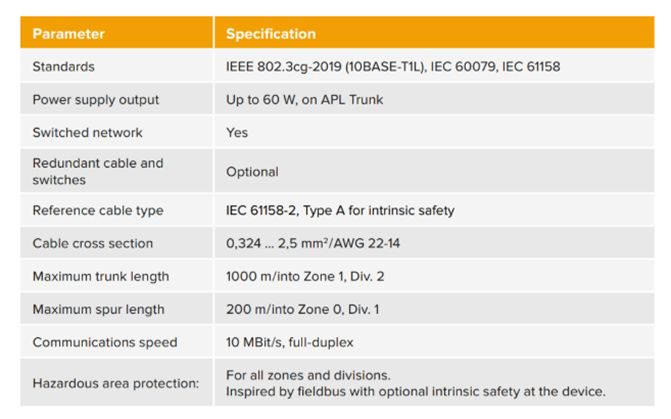Select Redundant cable and switches label
671x419 pixels.
[x=97, y=171]
